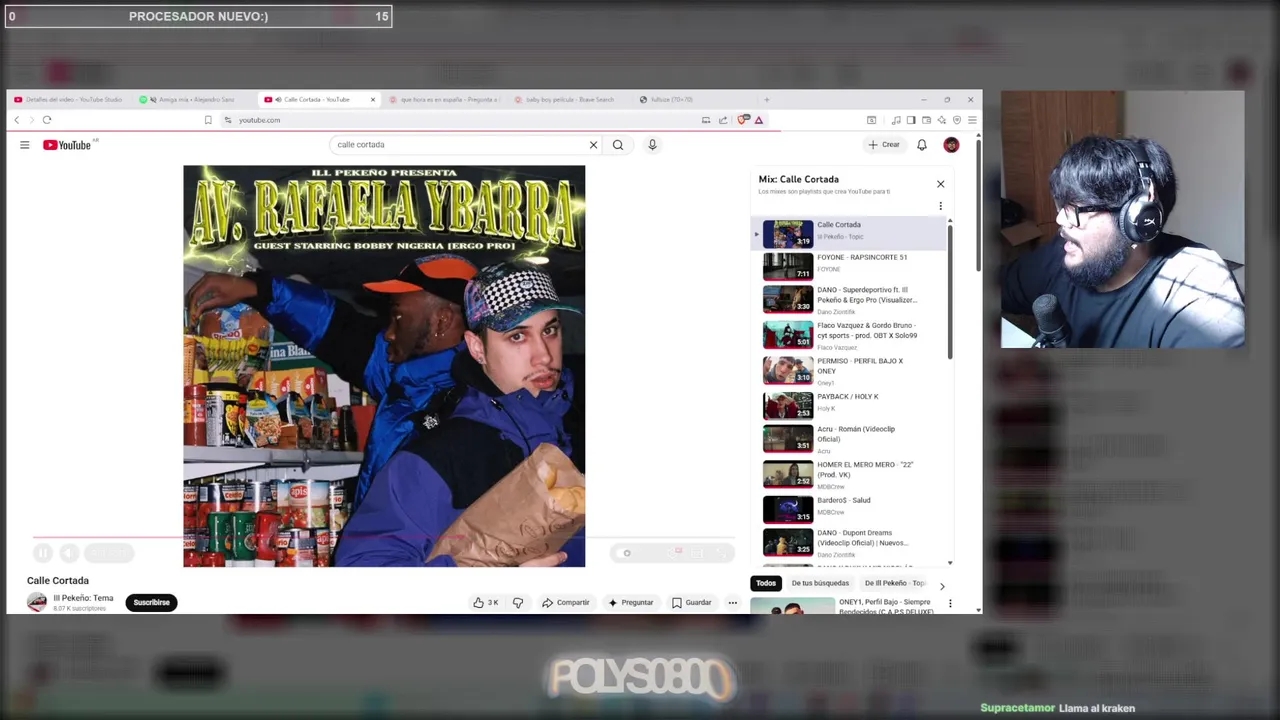1280x720 pixels.
Task: Select the Todos filter chip
Action: coord(766,583)
